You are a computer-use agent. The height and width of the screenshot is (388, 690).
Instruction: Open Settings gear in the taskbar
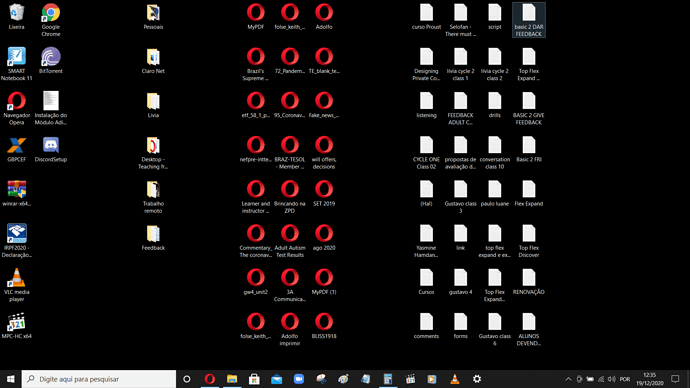pyautogui.click(x=477, y=379)
